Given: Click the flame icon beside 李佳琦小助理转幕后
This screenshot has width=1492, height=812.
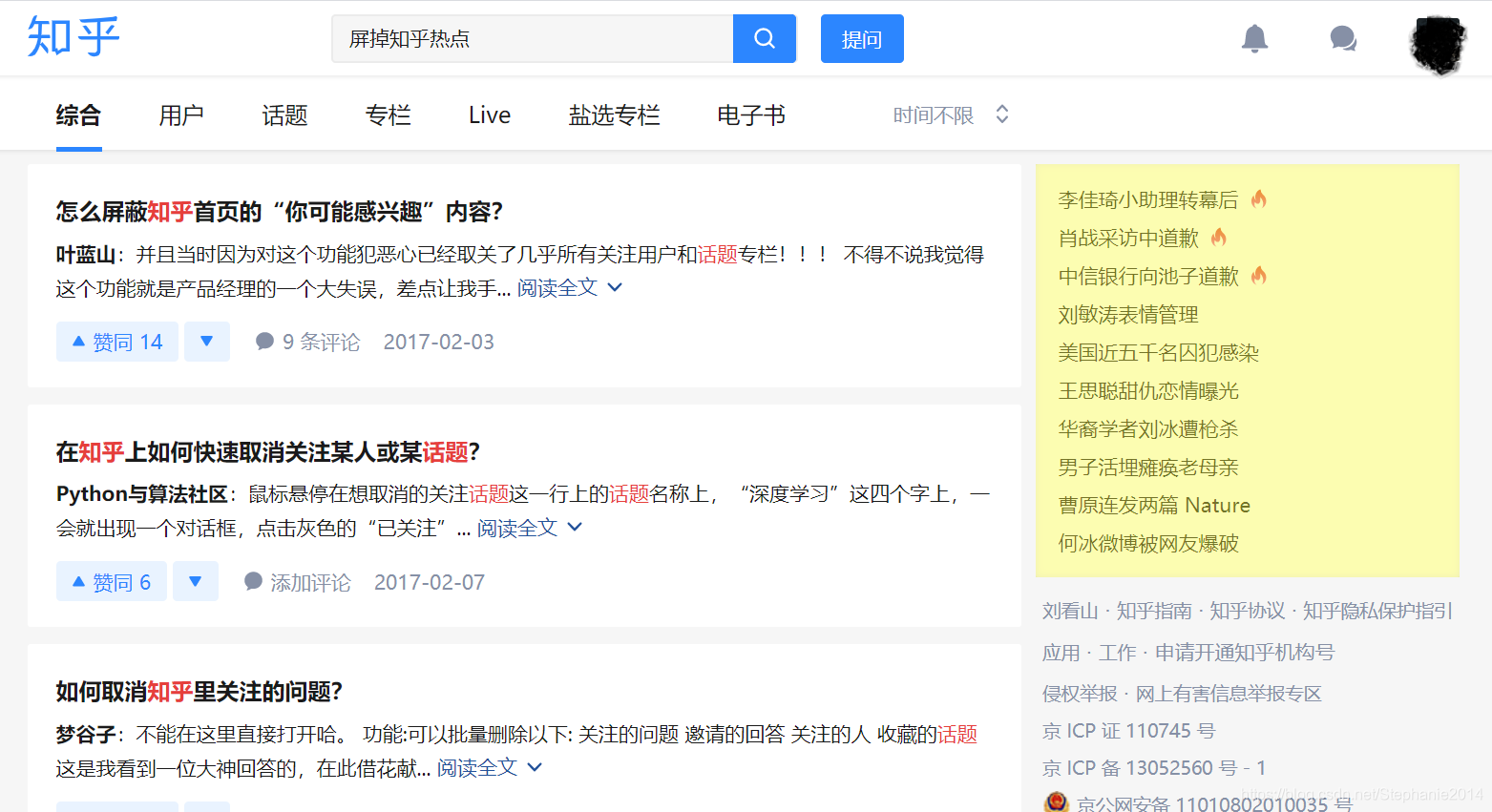Looking at the screenshot, I should point(1259,198).
